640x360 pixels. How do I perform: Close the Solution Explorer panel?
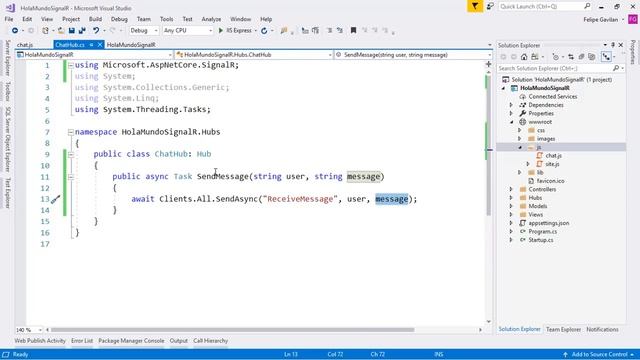[x=621, y=45]
